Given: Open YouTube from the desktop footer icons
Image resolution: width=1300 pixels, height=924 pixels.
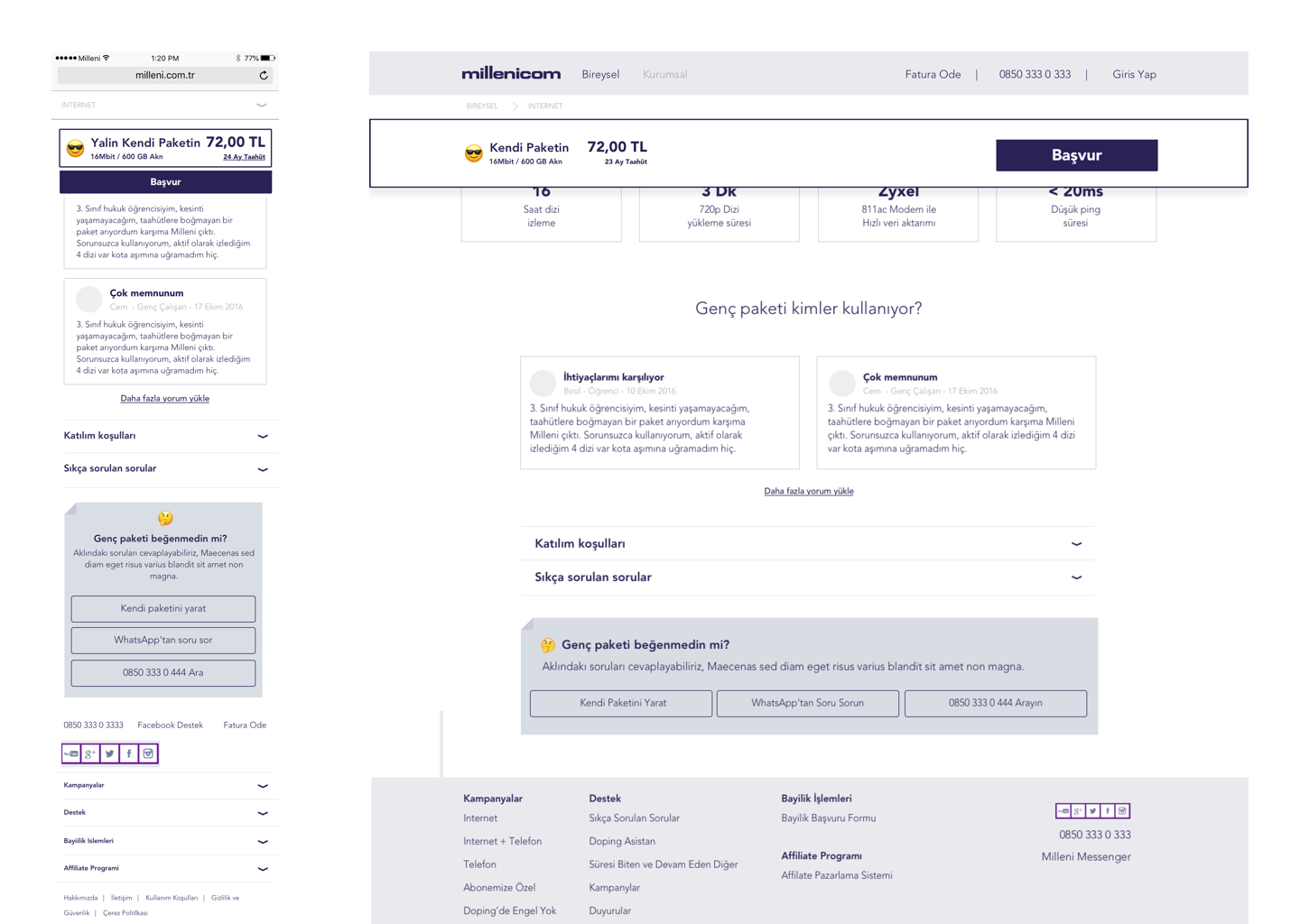Looking at the screenshot, I should pos(1063,811).
